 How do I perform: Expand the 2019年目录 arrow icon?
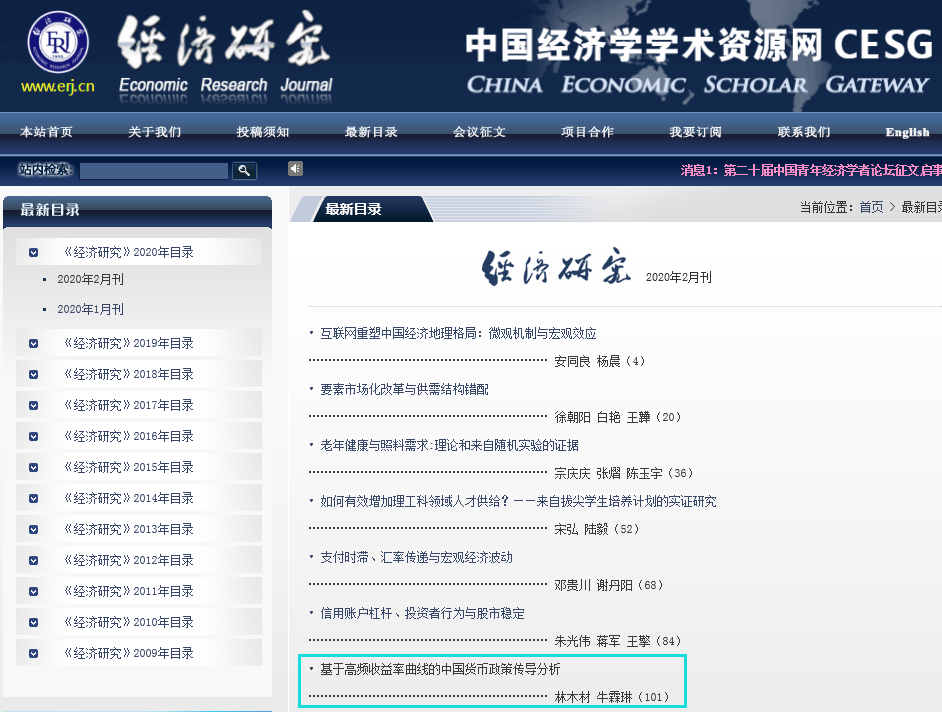pyautogui.click(x=34, y=344)
